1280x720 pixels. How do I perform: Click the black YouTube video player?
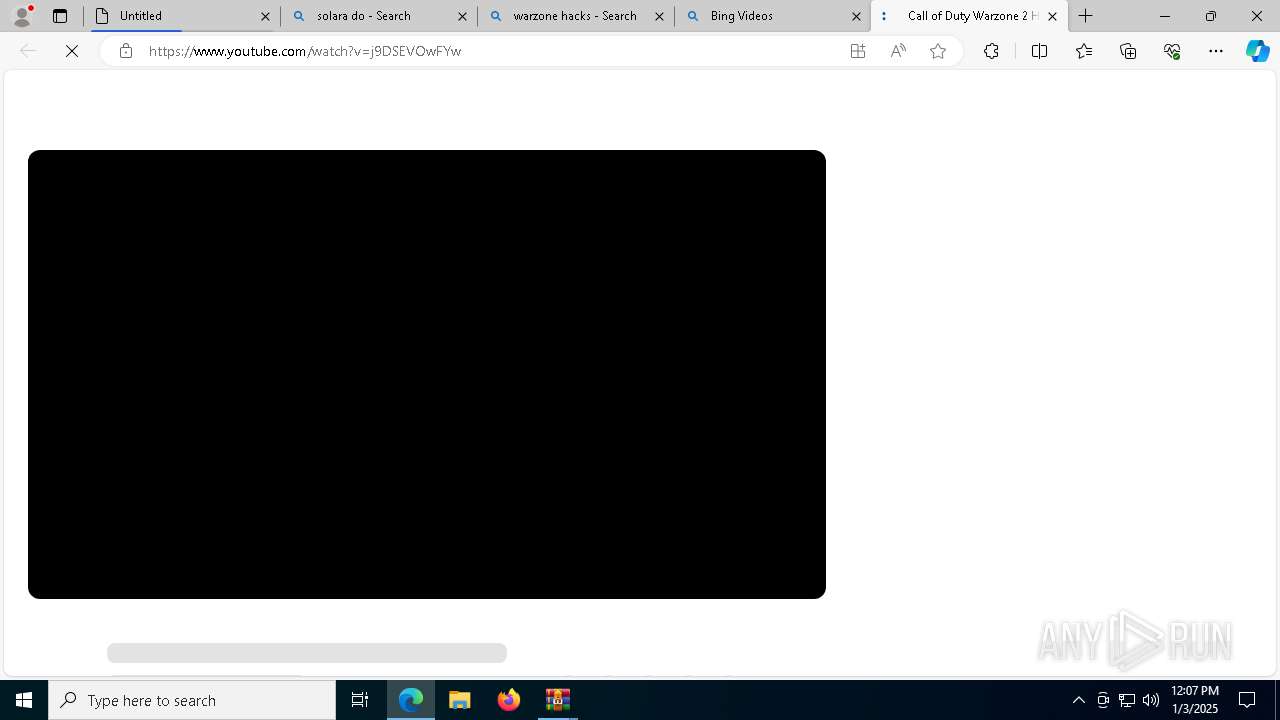click(x=427, y=374)
